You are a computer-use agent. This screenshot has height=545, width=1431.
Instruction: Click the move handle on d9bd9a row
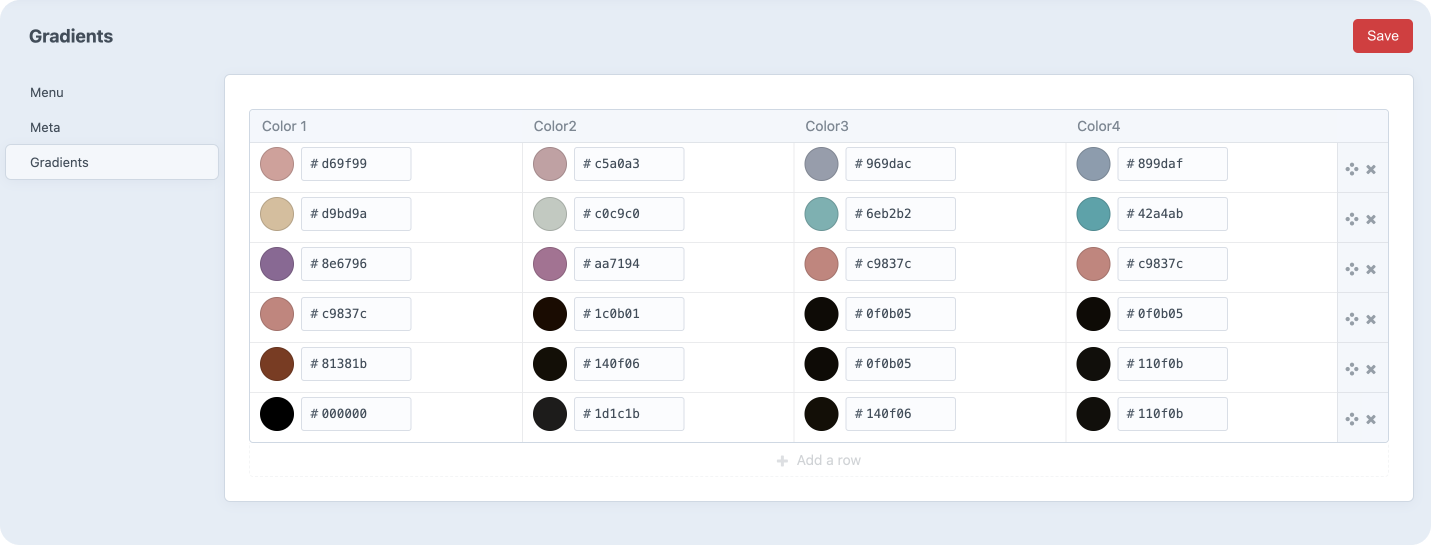coord(1352,219)
